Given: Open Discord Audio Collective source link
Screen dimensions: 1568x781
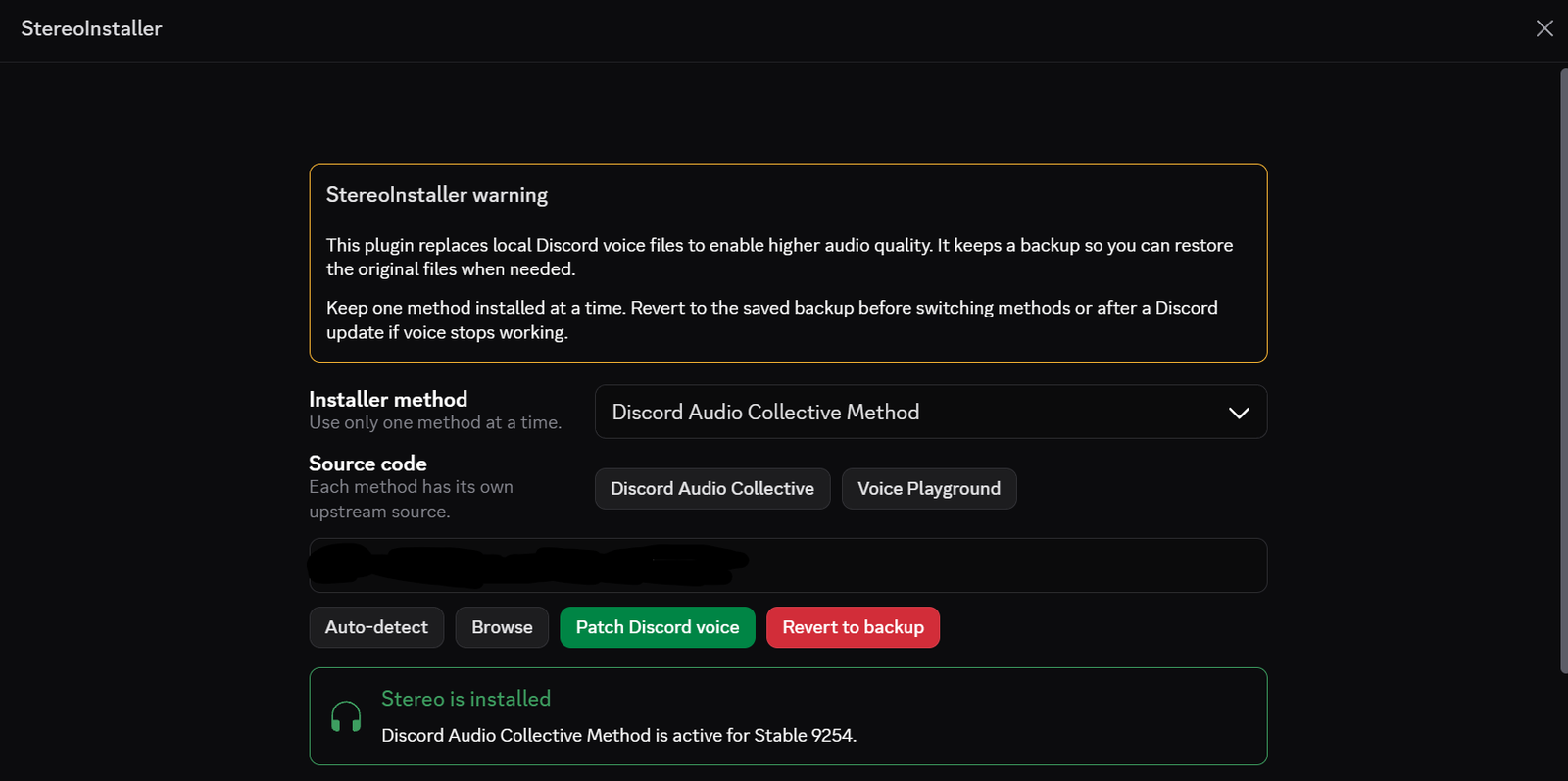Looking at the screenshot, I should point(712,489).
